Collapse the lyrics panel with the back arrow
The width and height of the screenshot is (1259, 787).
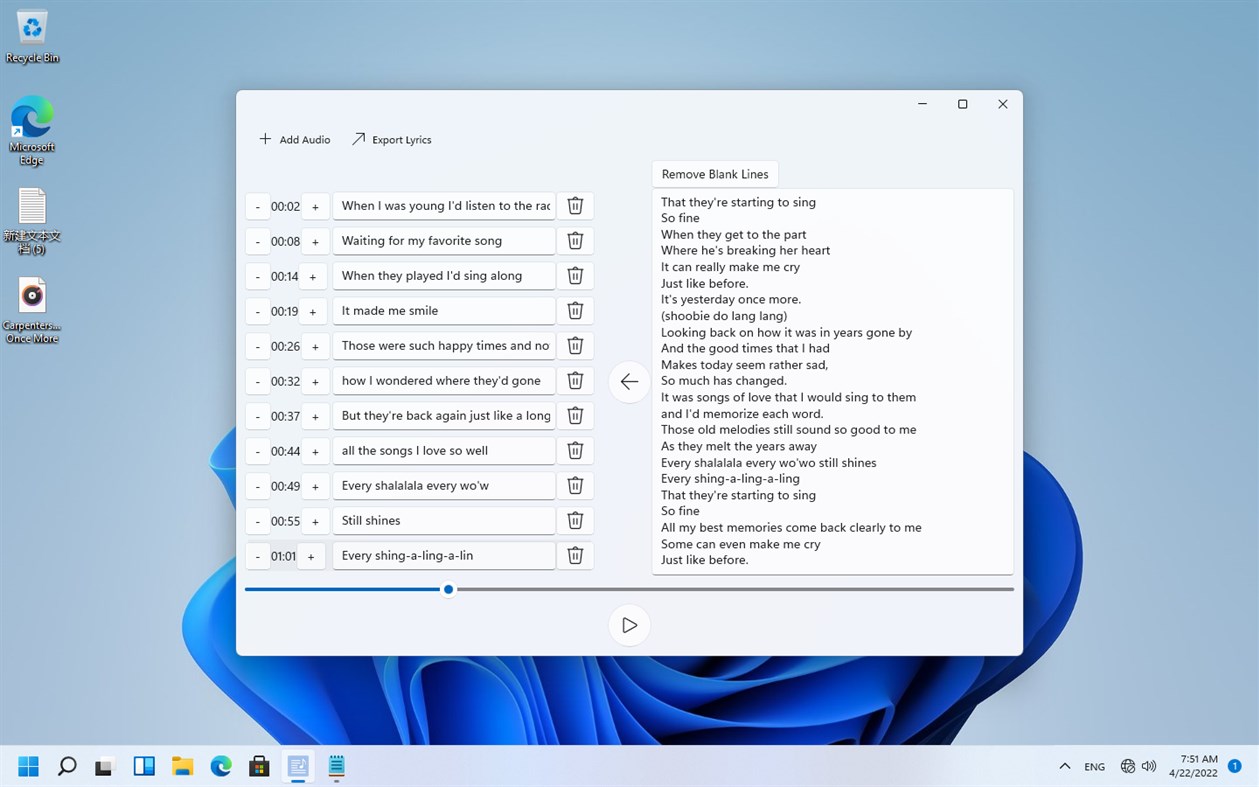click(629, 381)
